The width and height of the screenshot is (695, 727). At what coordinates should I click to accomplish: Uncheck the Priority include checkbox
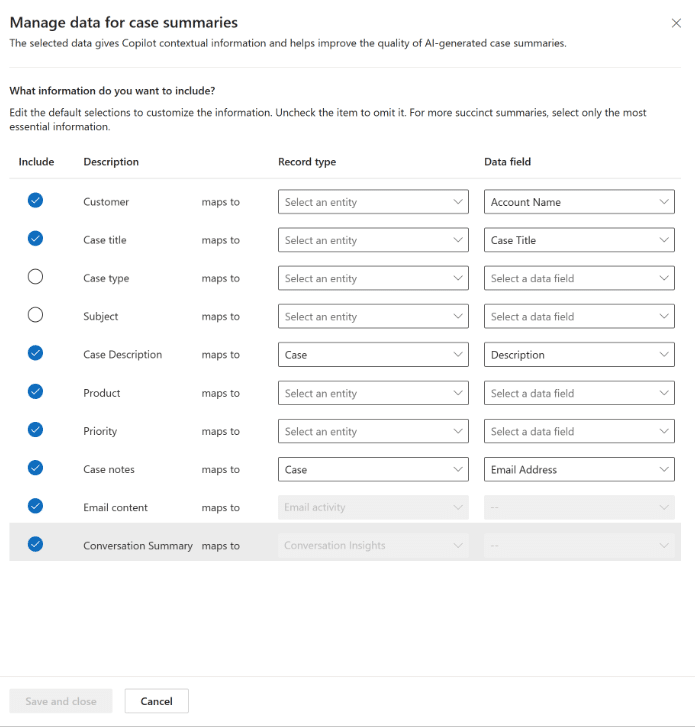pyautogui.click(x=36, y=430)
